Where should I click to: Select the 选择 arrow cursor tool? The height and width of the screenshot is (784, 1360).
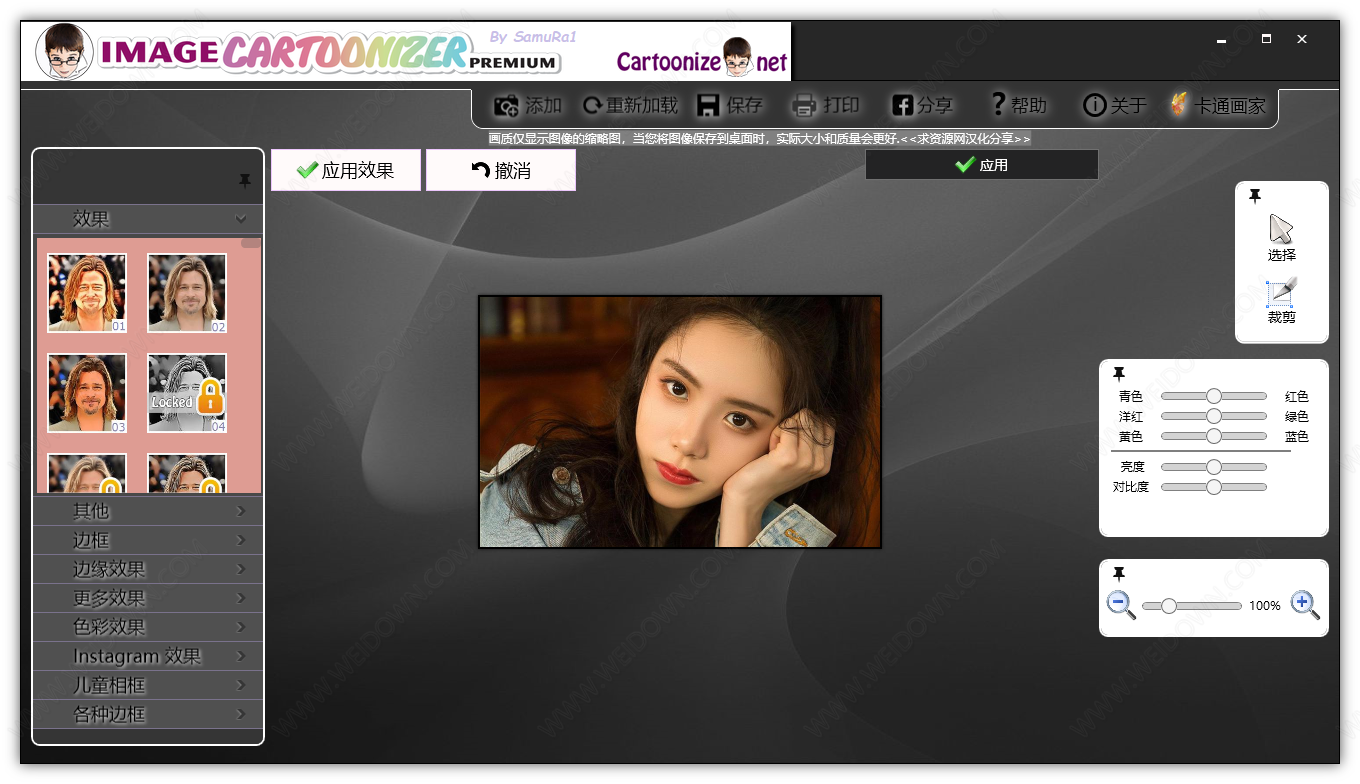coord(1281,229)
